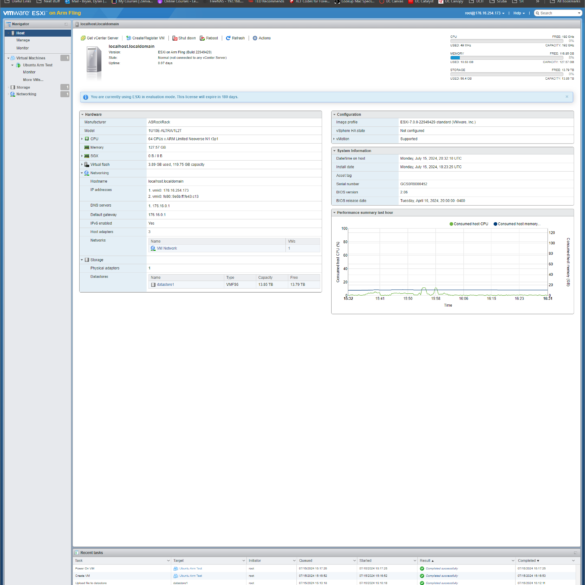This screenshot has height=585, width=585.
Task: Click the Storage count badge in Navigator
Action: pos(65,87)
